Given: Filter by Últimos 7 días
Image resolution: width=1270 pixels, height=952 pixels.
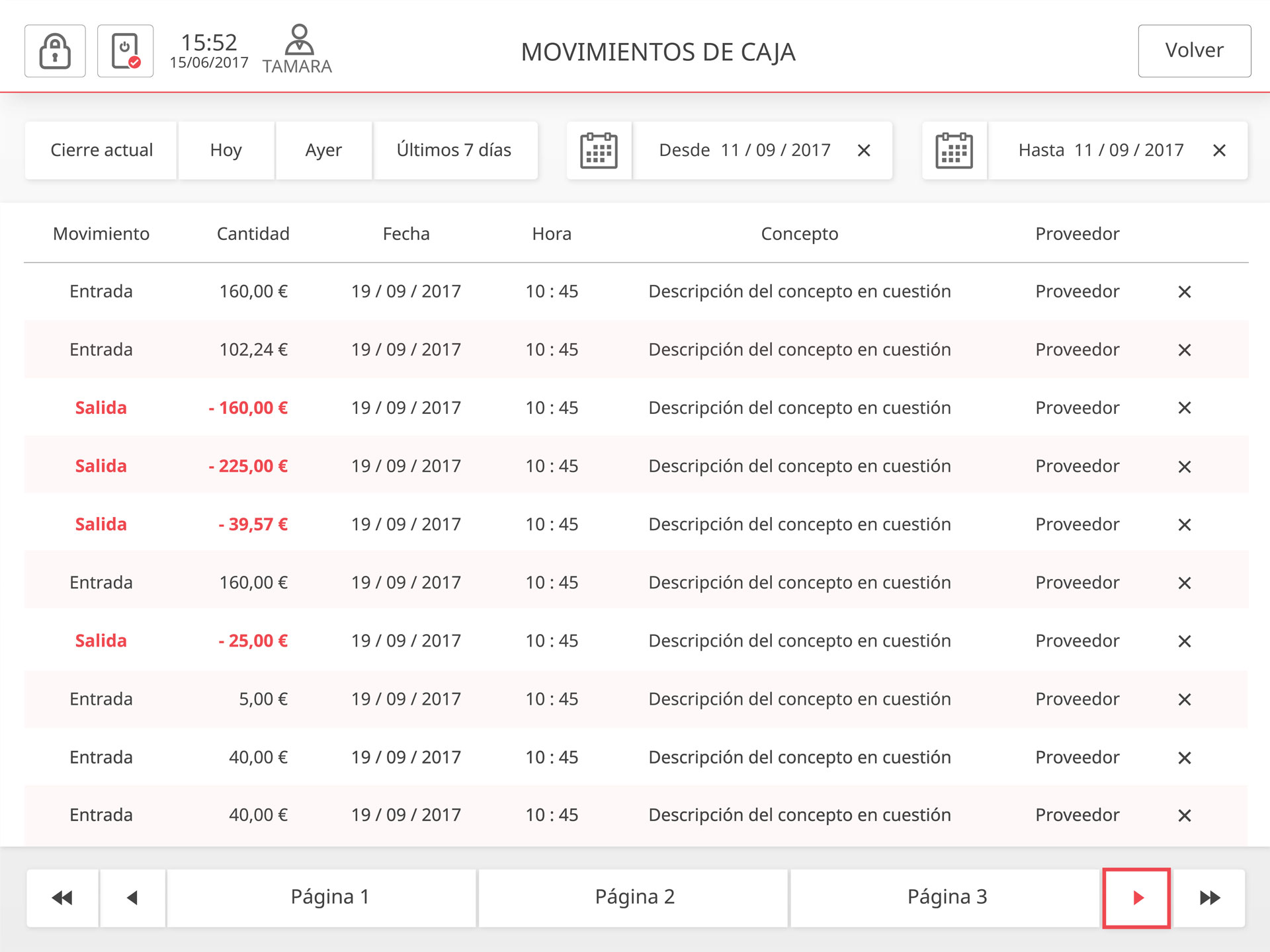Looking at the screenshot, I should pos(454,151).
